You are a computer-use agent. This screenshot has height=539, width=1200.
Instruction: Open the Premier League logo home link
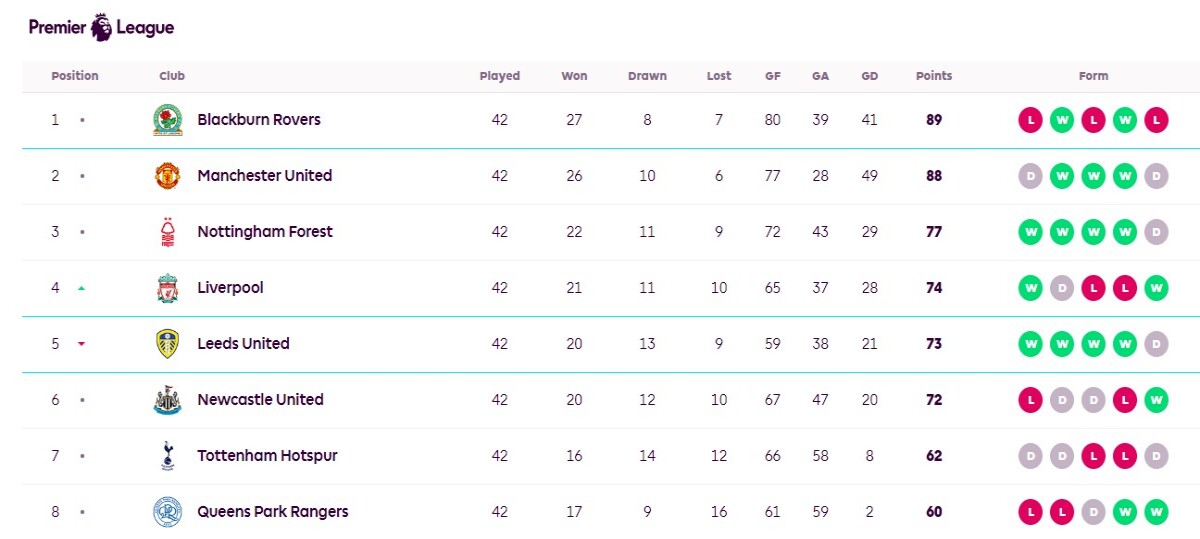coord(101,27)
